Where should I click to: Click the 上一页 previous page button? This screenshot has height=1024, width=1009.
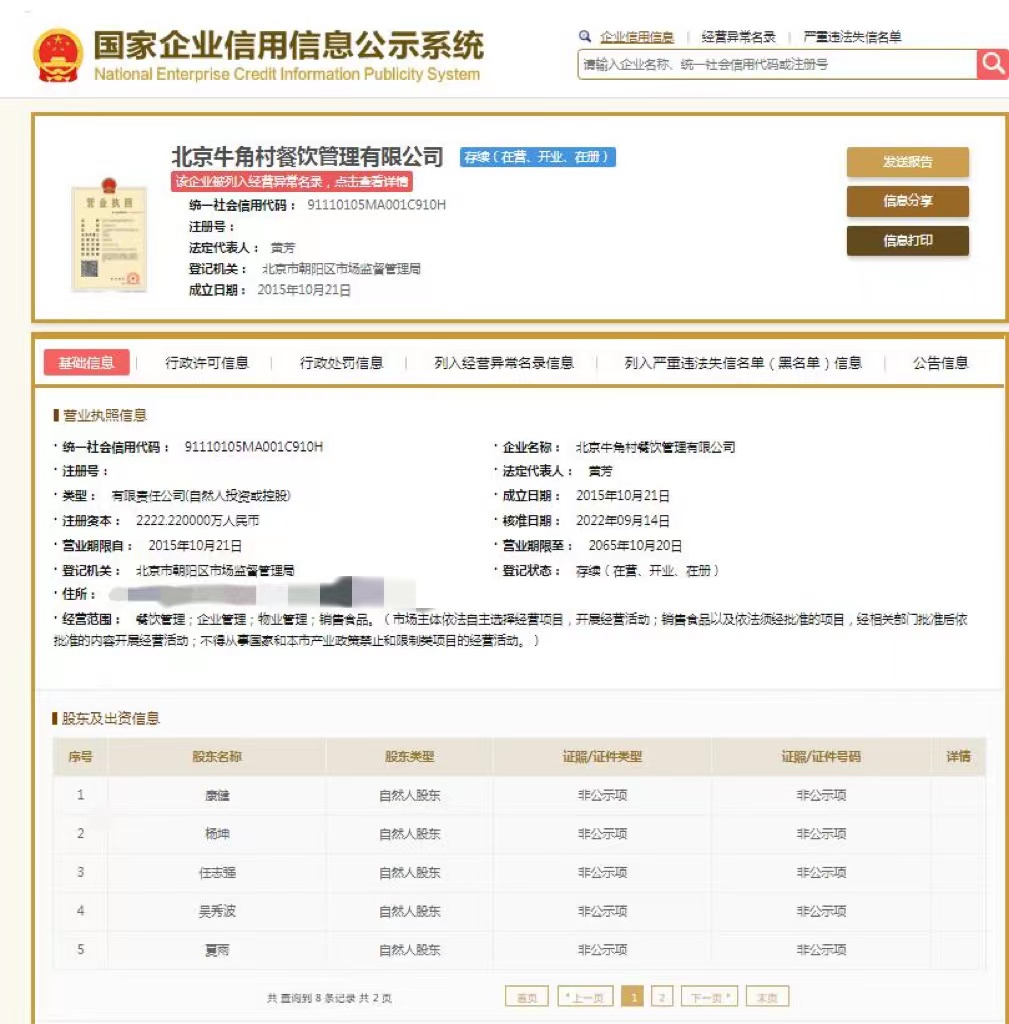585,997
